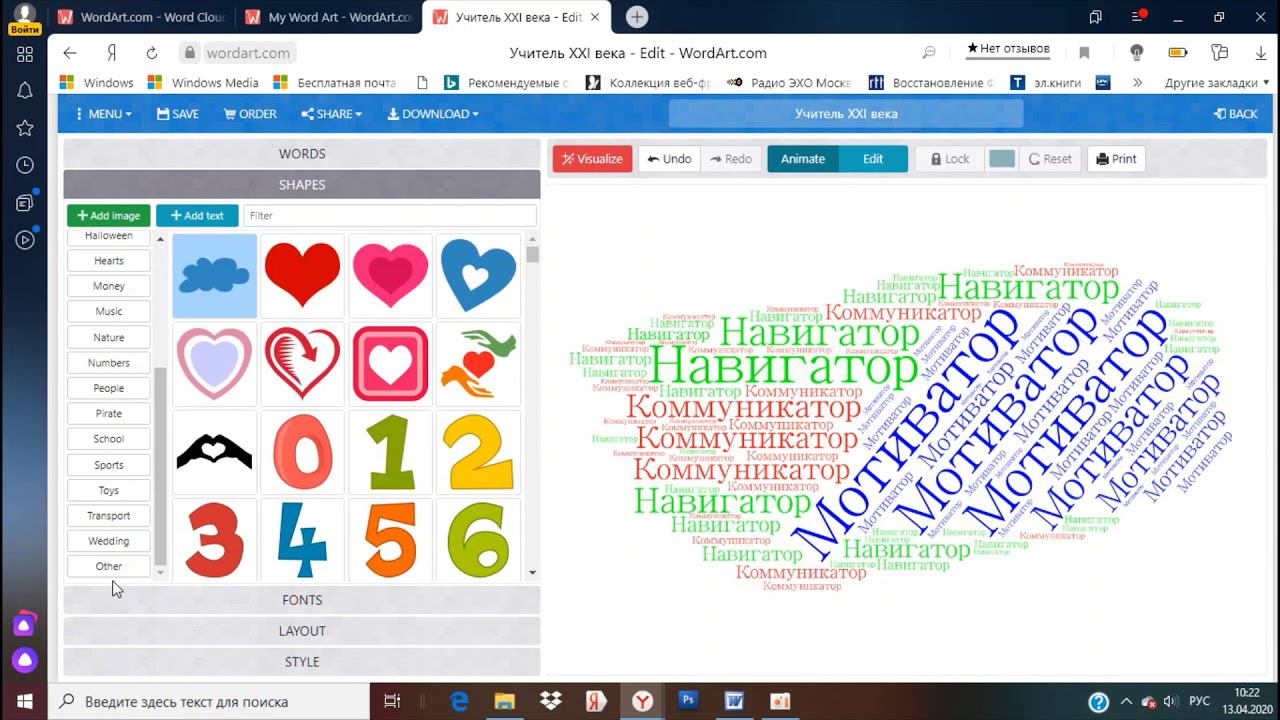This screenshot has height=720, width=1280.
Task: Open a new browser tab
Action: [637, 17]
